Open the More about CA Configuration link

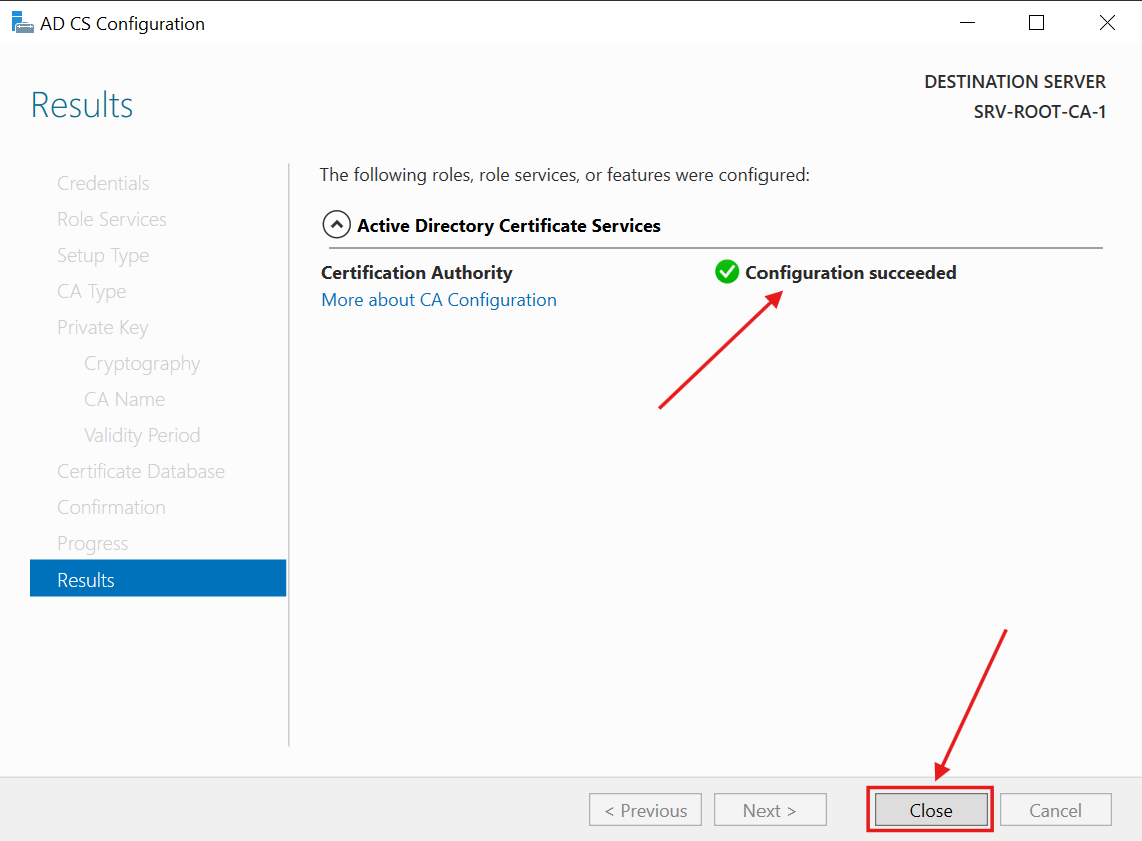point(438,299)
